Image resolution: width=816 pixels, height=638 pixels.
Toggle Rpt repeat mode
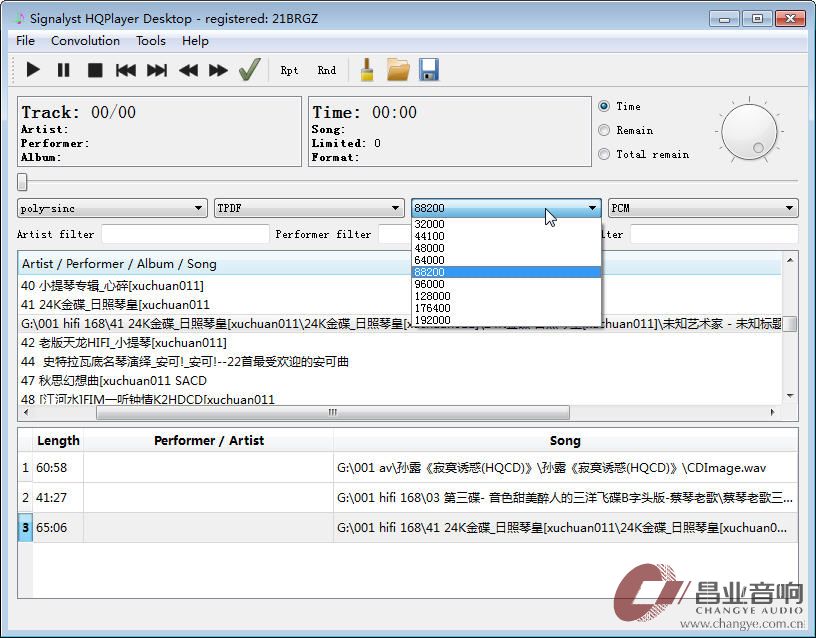tap(289, 70)
